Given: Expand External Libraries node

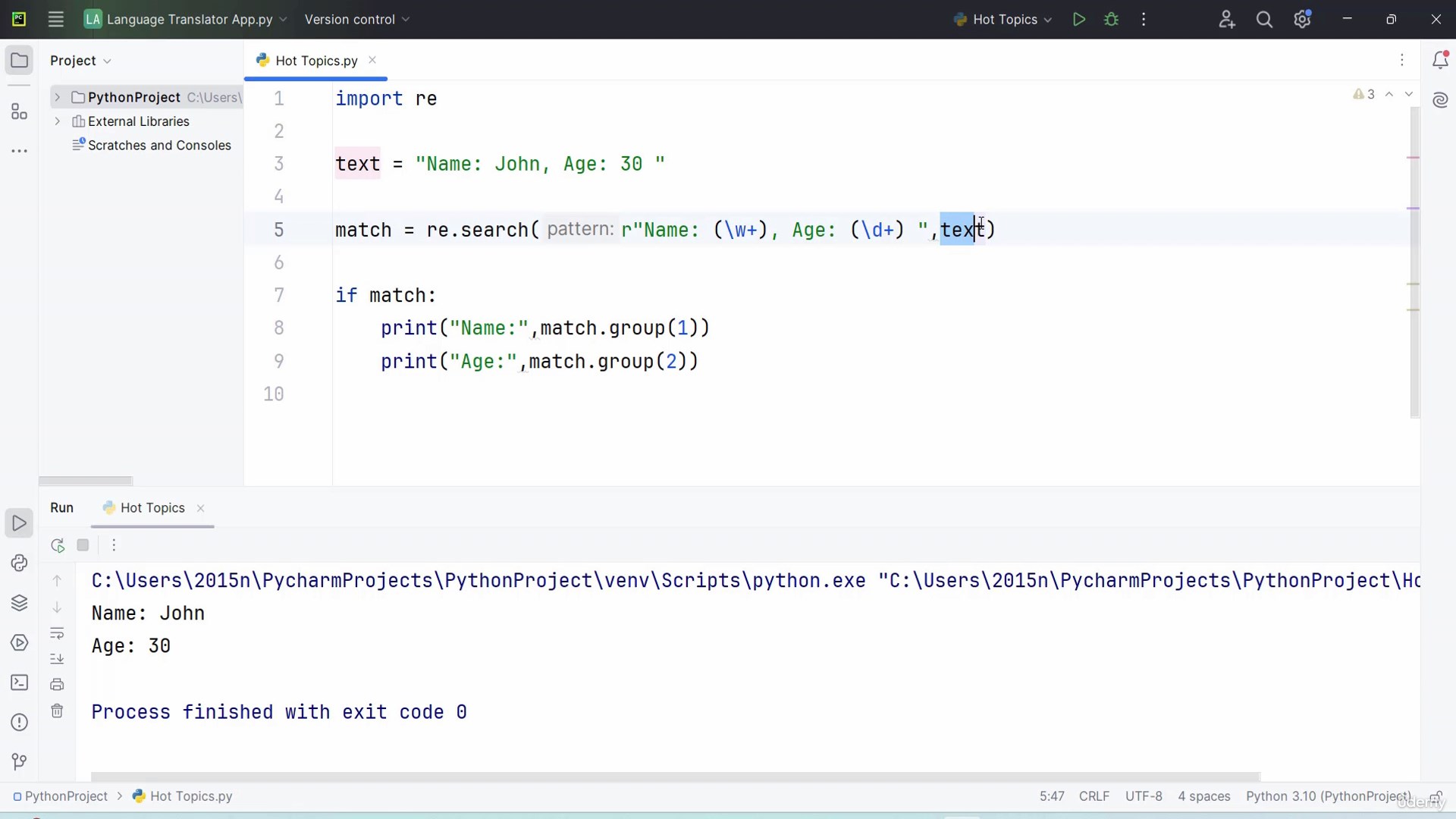Looking at the screenshot, I should 57,121.
